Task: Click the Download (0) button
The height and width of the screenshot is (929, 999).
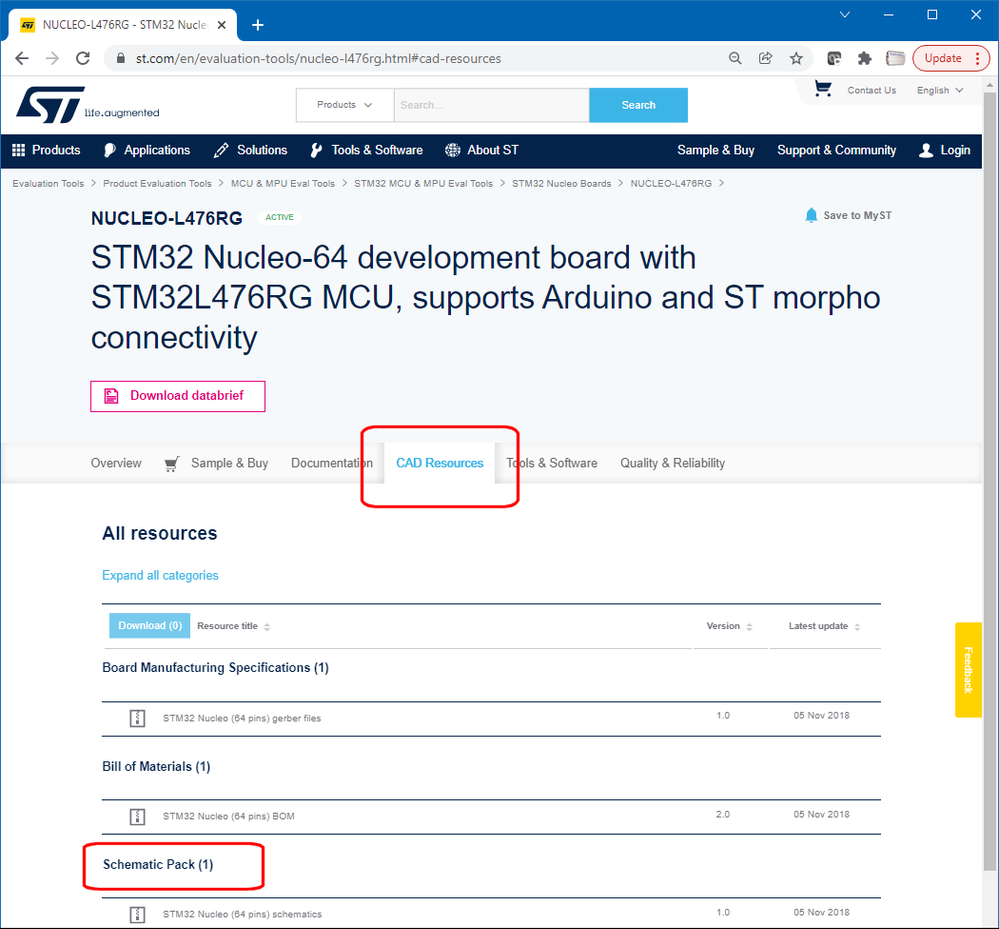Action: coord(150,626)
